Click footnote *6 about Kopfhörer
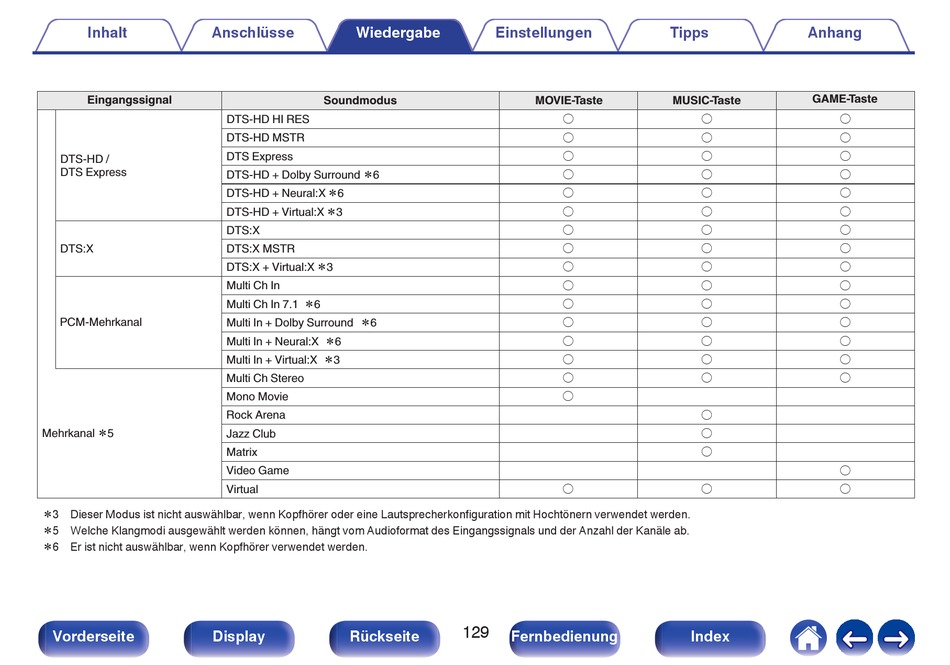Image resolution: width=950 pixels, height=665 pixels. [205, 548]
